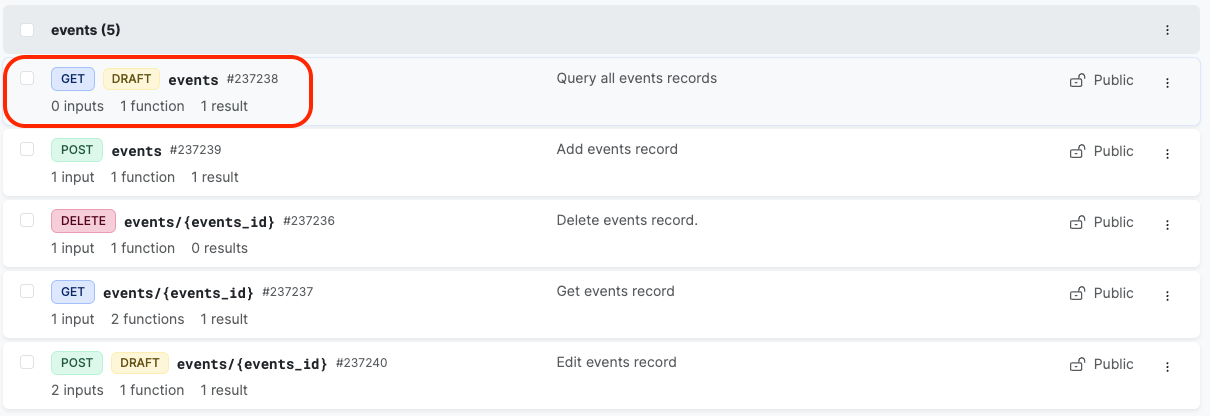The width and height of the screenshot is (1210, 416).
Task: Tick checkbox for DELETE events/{events_id}
Action: pyautogui.click(x=27, y=220)
